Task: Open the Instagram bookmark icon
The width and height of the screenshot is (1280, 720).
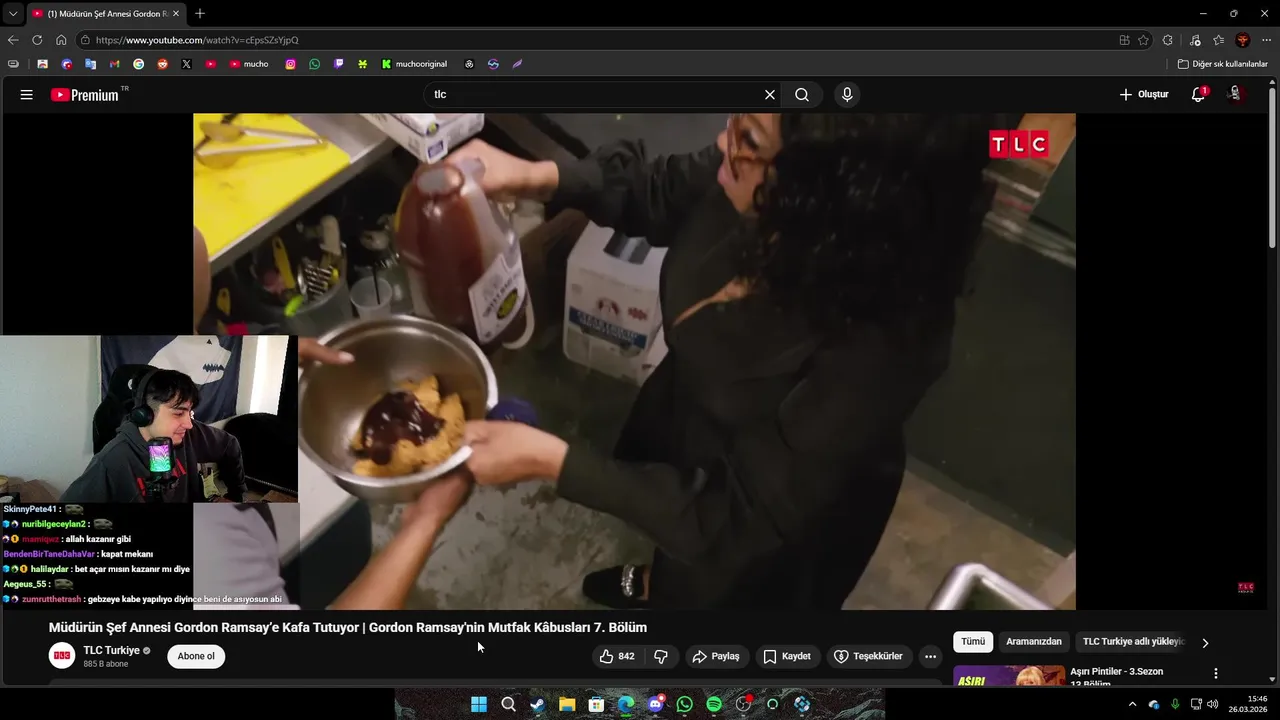Action: 290,64
